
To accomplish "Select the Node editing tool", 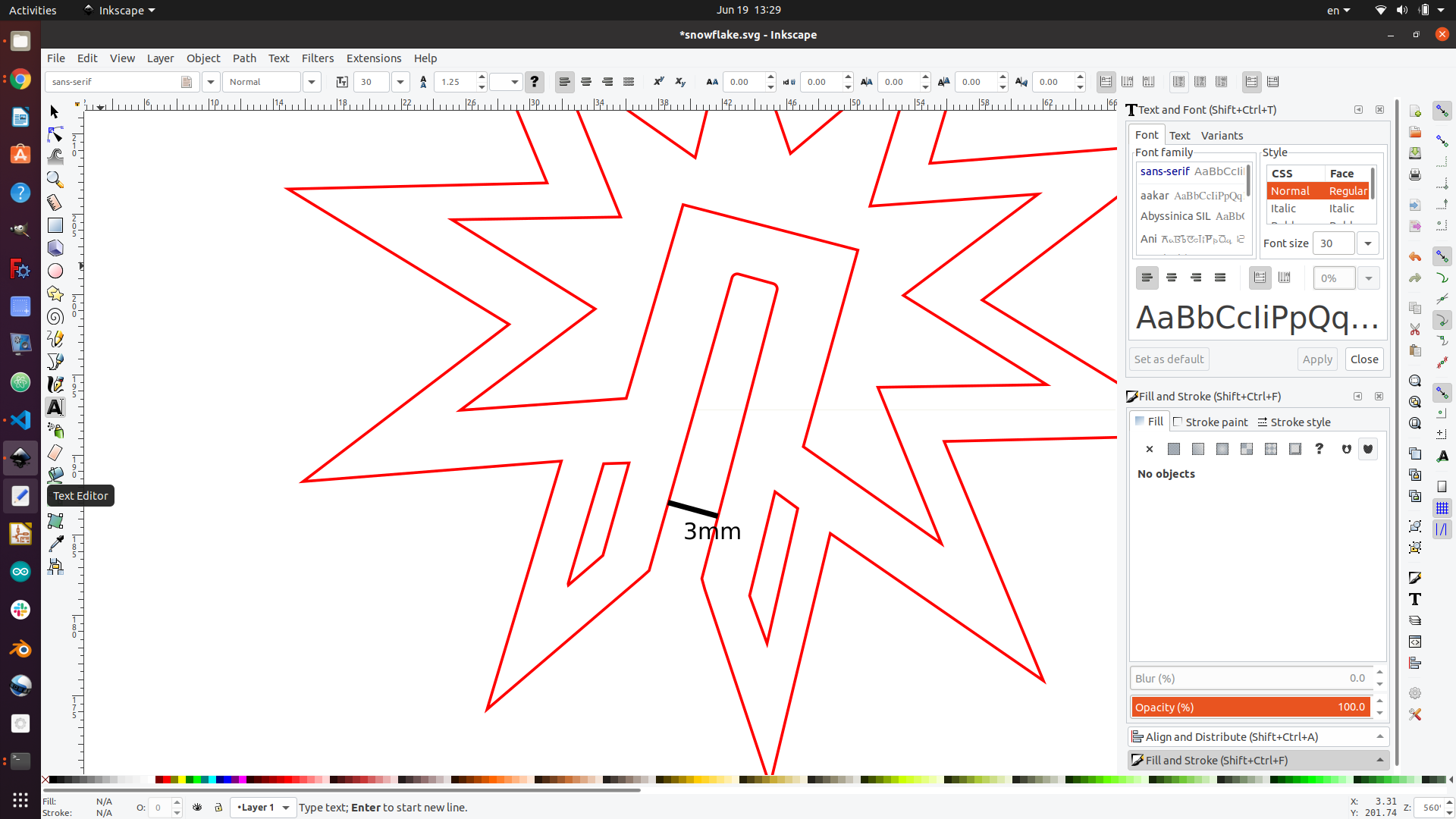I will [55, 134].
